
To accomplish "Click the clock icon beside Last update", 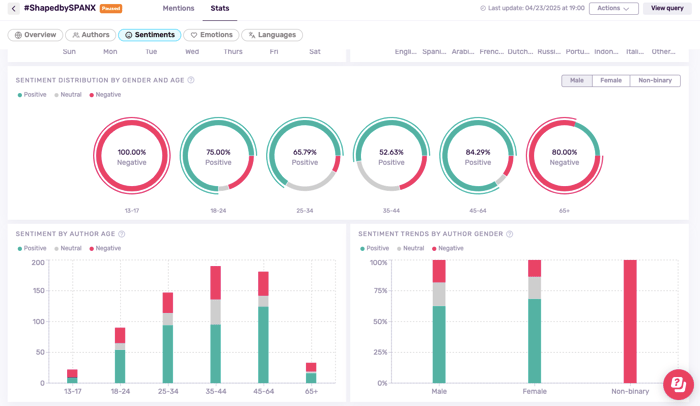I will click(x=483, y=9).
